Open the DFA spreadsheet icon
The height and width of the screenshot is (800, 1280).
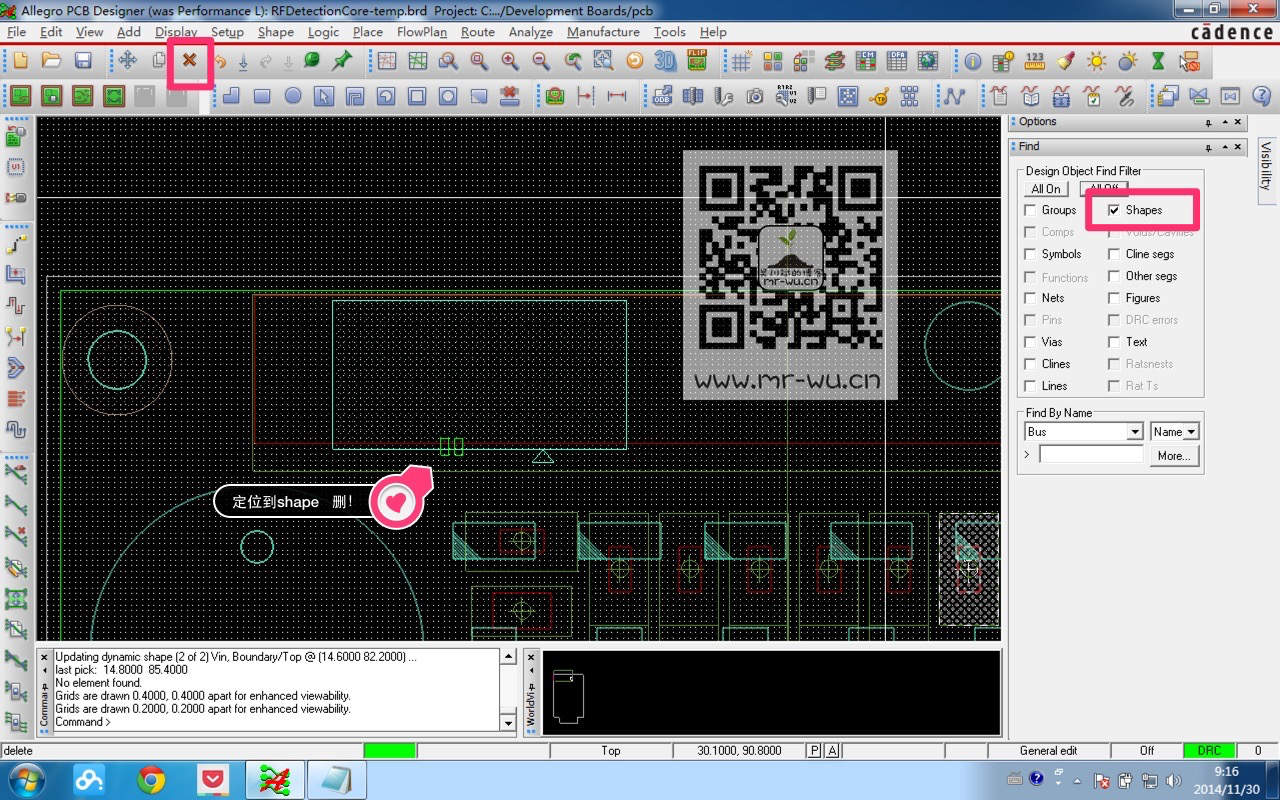coord(897,61)
